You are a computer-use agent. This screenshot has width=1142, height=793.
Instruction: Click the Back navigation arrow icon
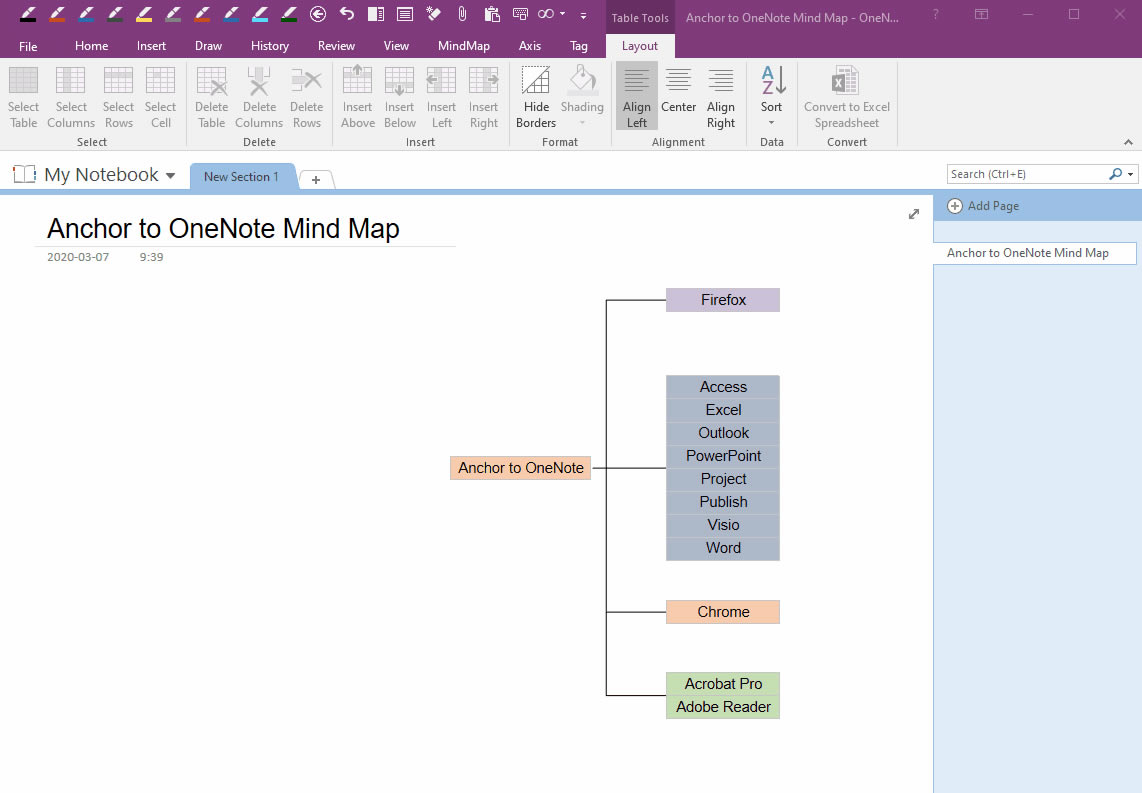[317, 15]
